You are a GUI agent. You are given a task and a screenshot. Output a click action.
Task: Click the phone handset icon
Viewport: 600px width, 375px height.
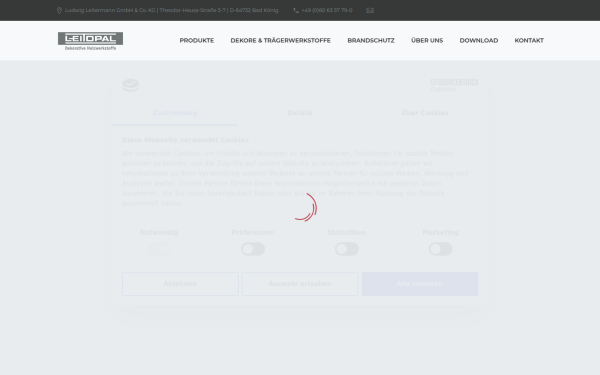[x=296, y=10]
